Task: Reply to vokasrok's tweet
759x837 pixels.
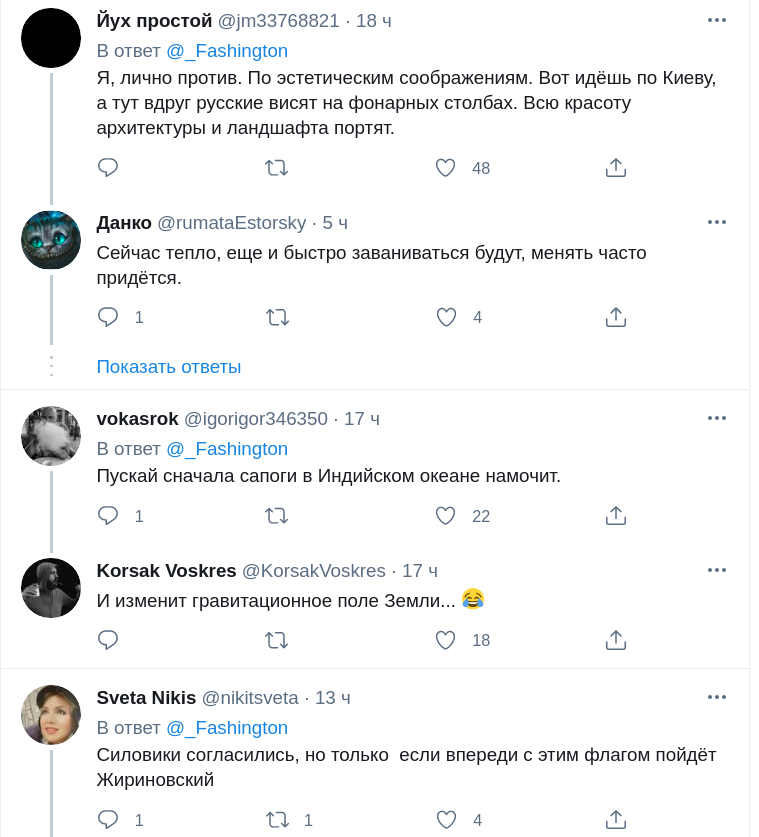Action: click(108, 516)
